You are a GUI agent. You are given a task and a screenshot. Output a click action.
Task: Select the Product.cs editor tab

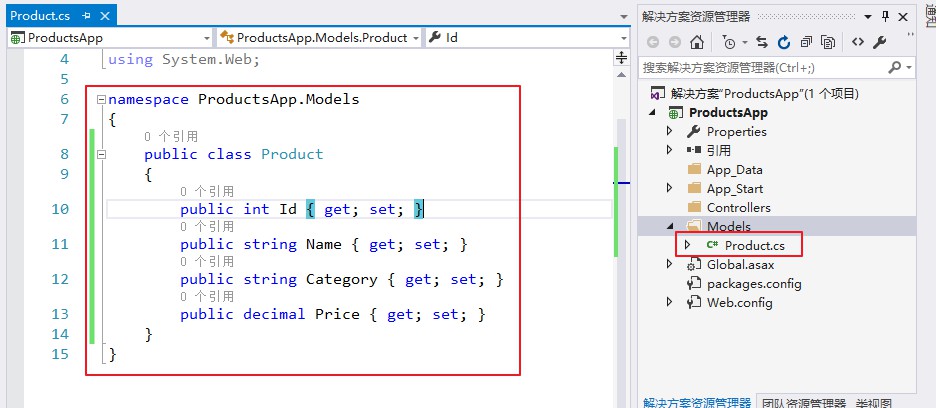click(38, 16)
